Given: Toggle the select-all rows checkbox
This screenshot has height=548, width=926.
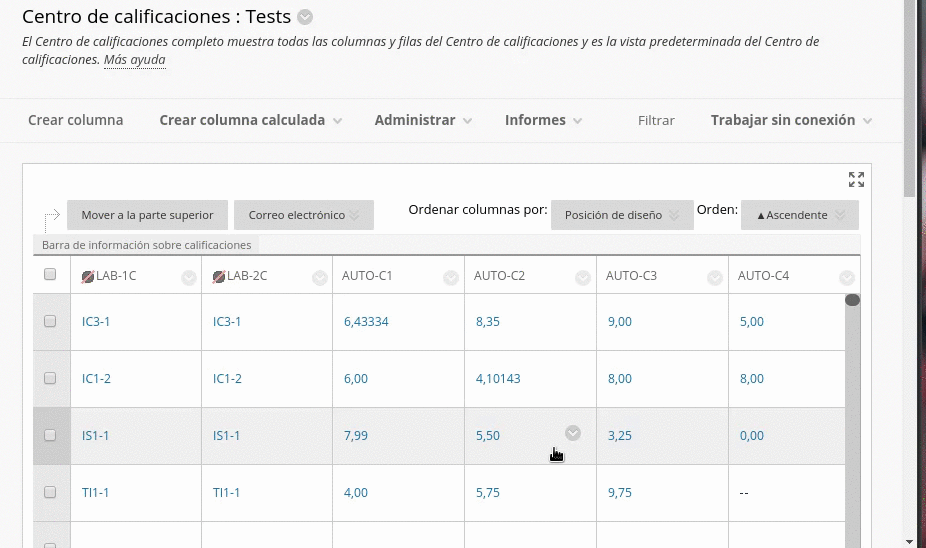Looking at the screenshot, I should pyautogui.click(x=50, y=275).
